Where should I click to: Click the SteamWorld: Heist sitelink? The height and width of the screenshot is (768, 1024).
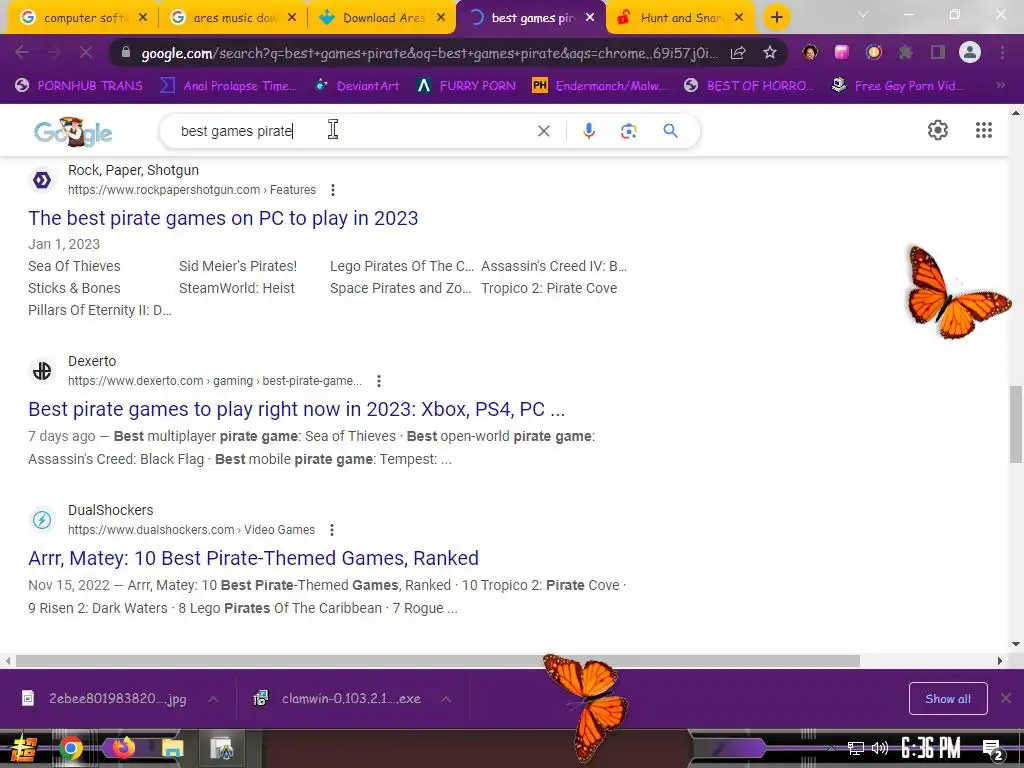pyautogui.click(x=236, y=288)
